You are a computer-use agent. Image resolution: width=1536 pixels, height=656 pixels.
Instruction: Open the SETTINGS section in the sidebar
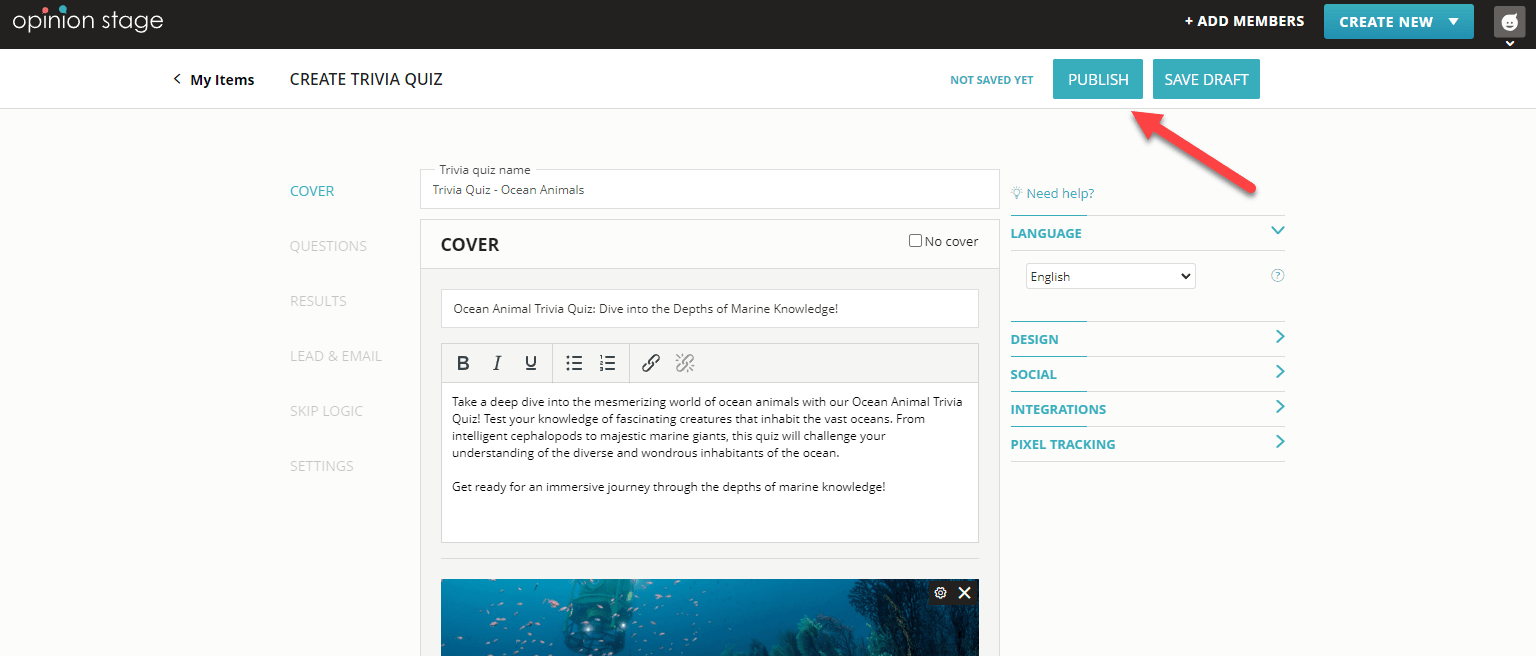[321, 465]
